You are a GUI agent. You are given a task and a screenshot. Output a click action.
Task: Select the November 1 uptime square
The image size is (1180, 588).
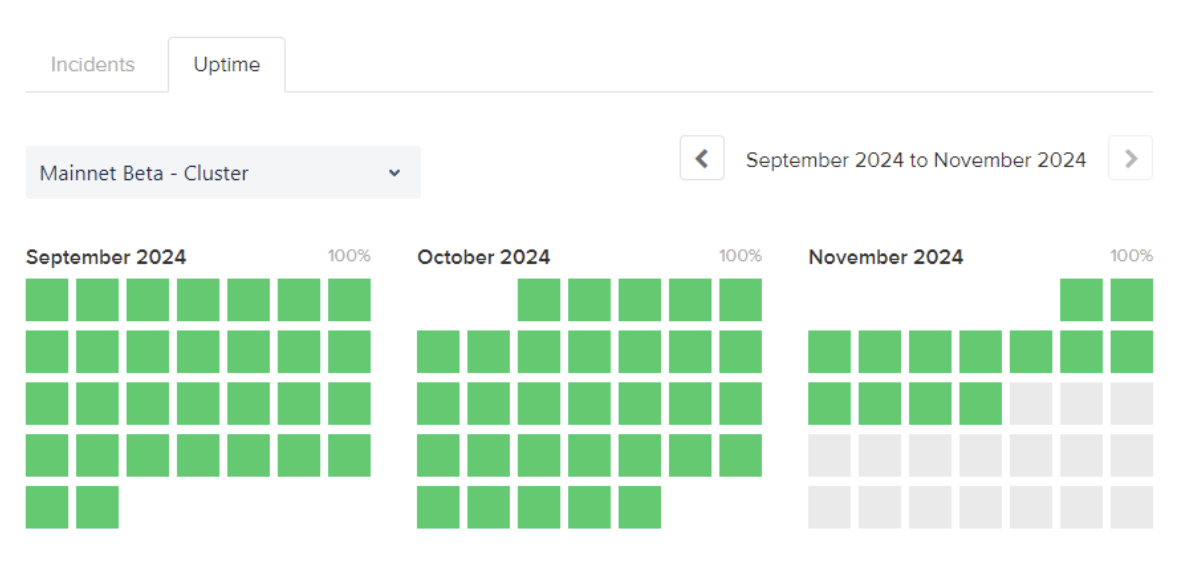click(1081, 300)
